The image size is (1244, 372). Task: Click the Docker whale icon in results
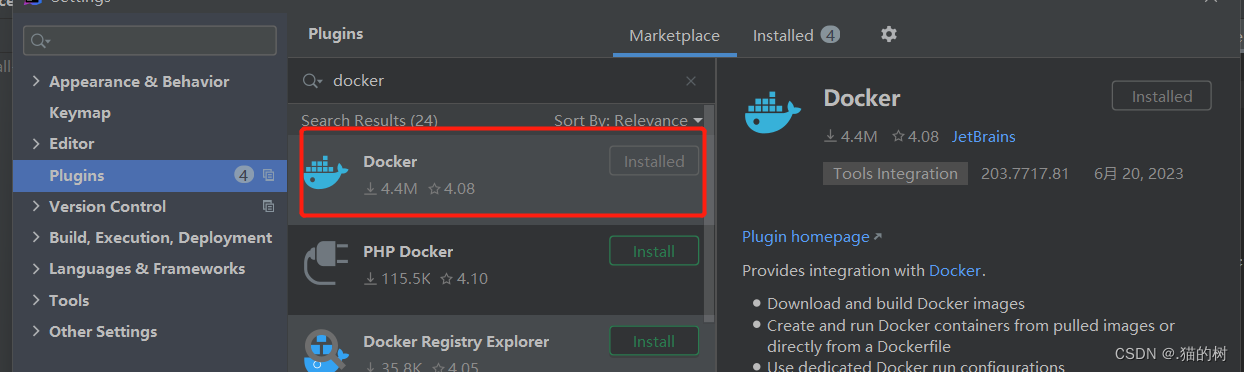click(x=325, y=174)
